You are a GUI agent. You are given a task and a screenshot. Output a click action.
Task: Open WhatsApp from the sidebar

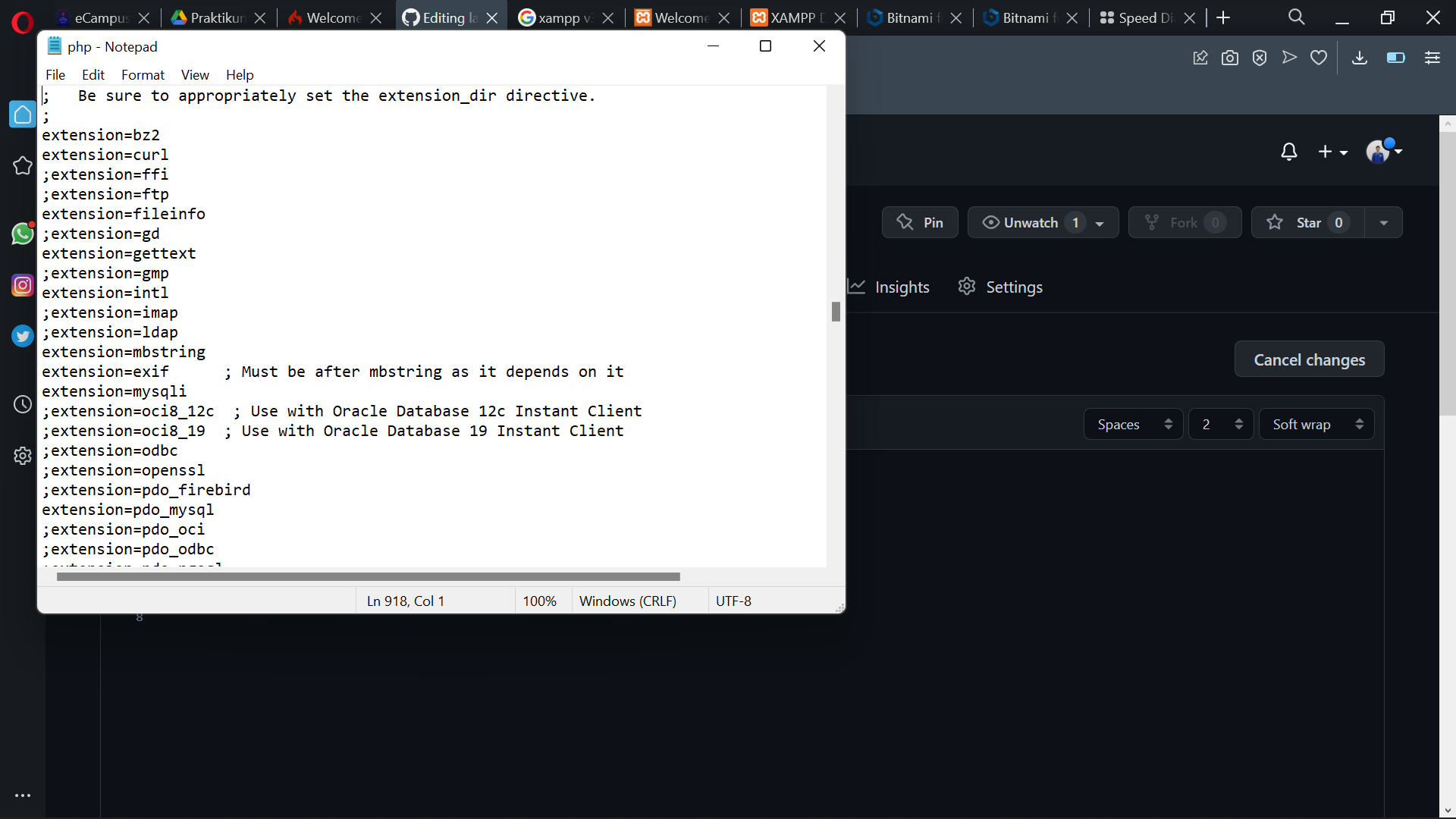pos(22,234)
